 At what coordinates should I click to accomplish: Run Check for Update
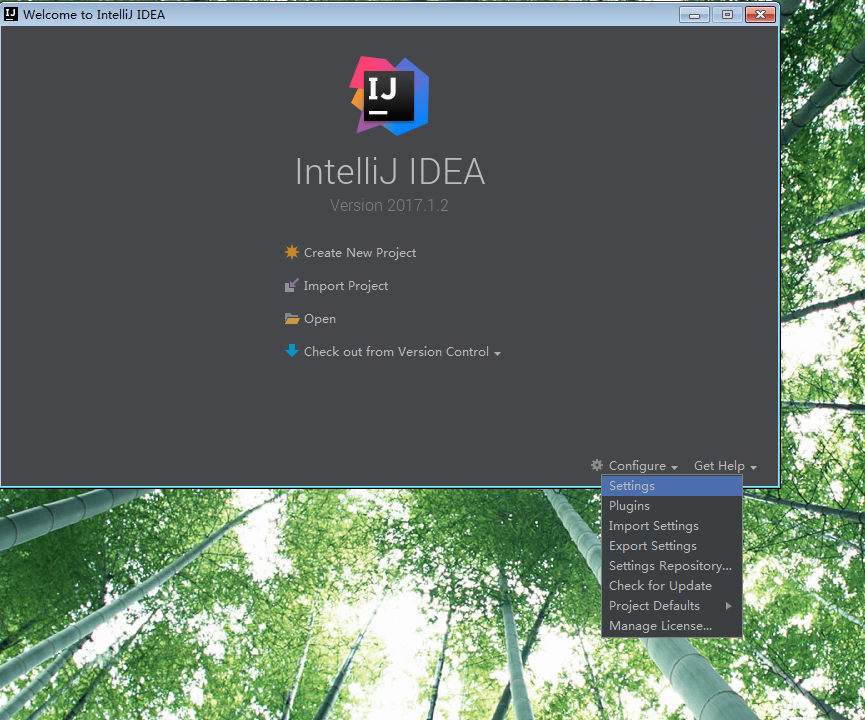coord(672,585)
